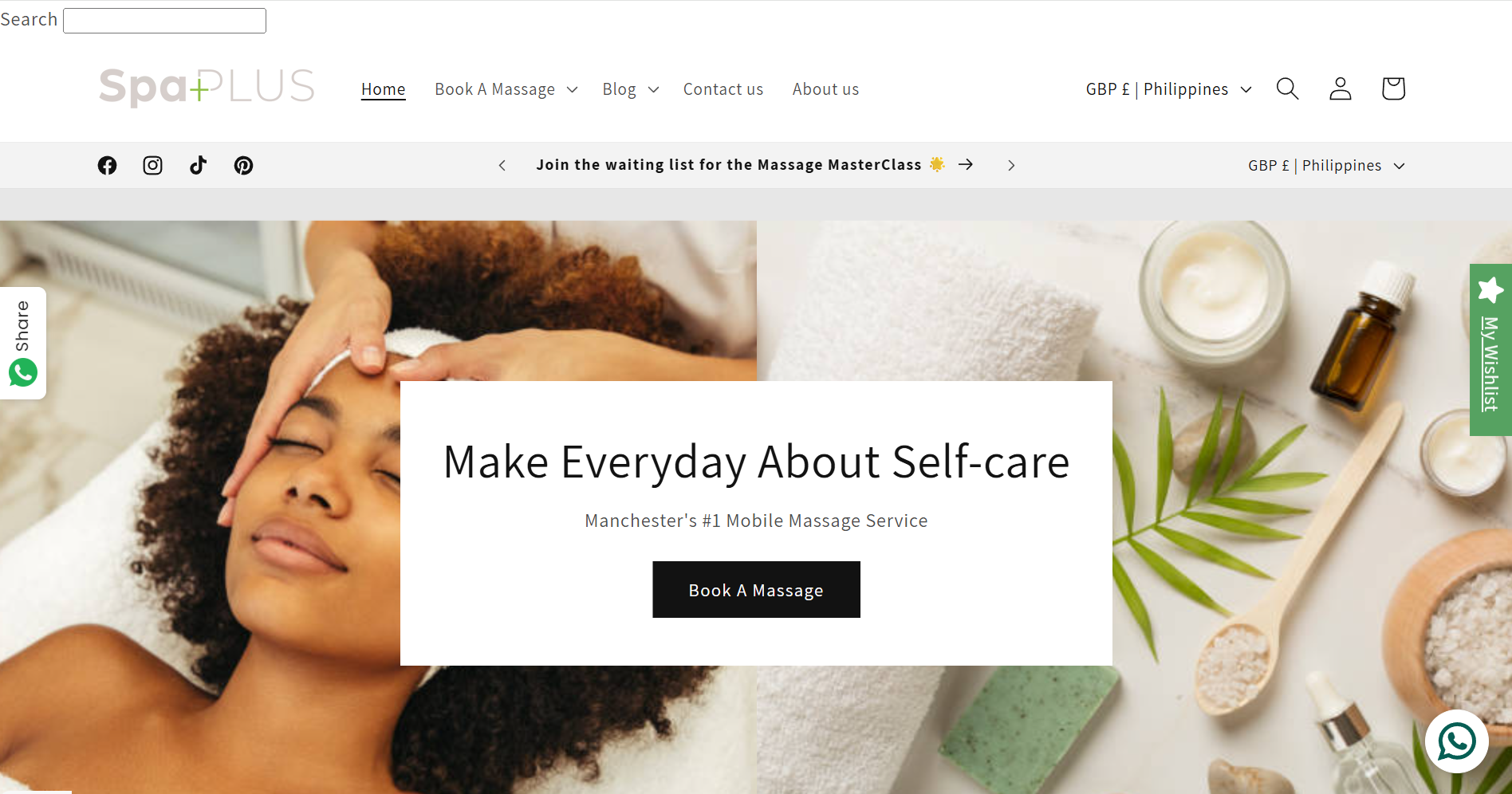Open the Facebook social icon
Image resolution: width=1512 pixels, height=794 pixels.
[107, 165]
